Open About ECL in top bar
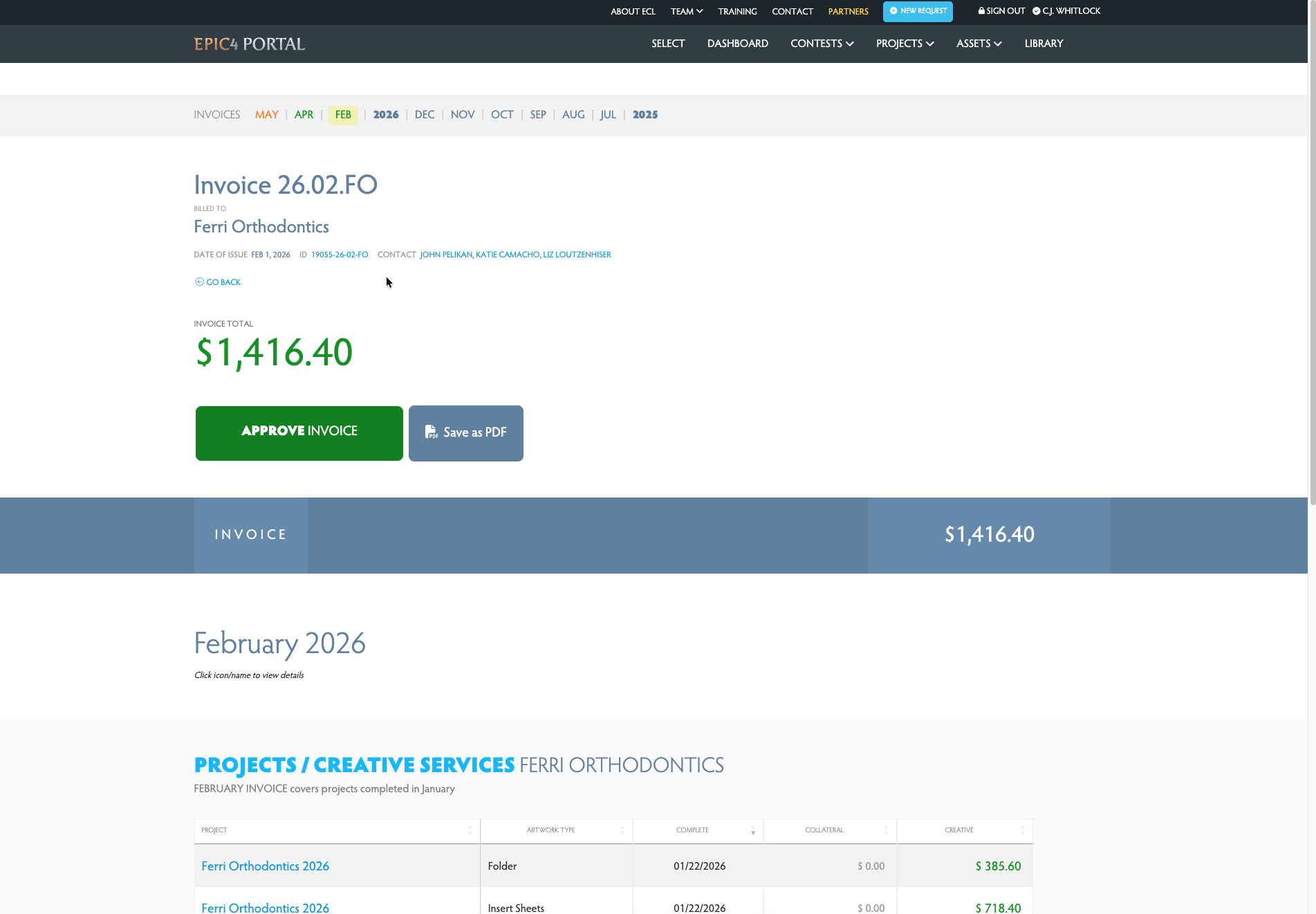The height and width of the screenshot is (914, 1316). pos(633,12)
